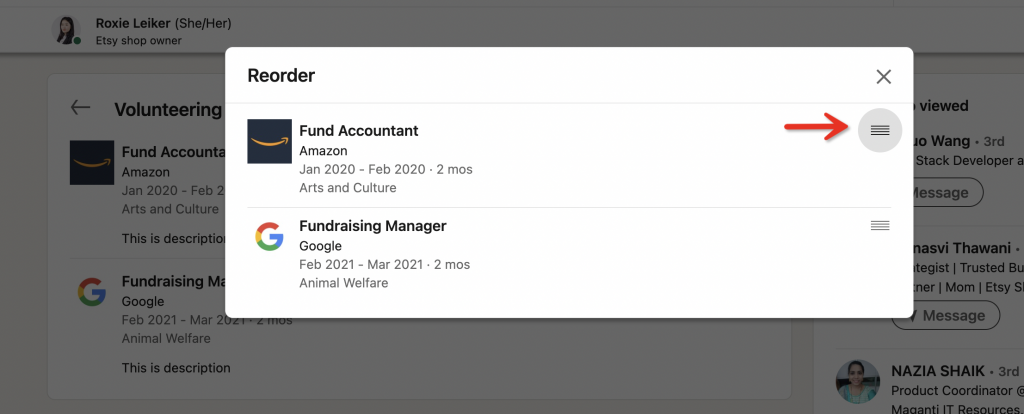Click the Fundraising Manager reorder drag handle

[x=880, y=226]
